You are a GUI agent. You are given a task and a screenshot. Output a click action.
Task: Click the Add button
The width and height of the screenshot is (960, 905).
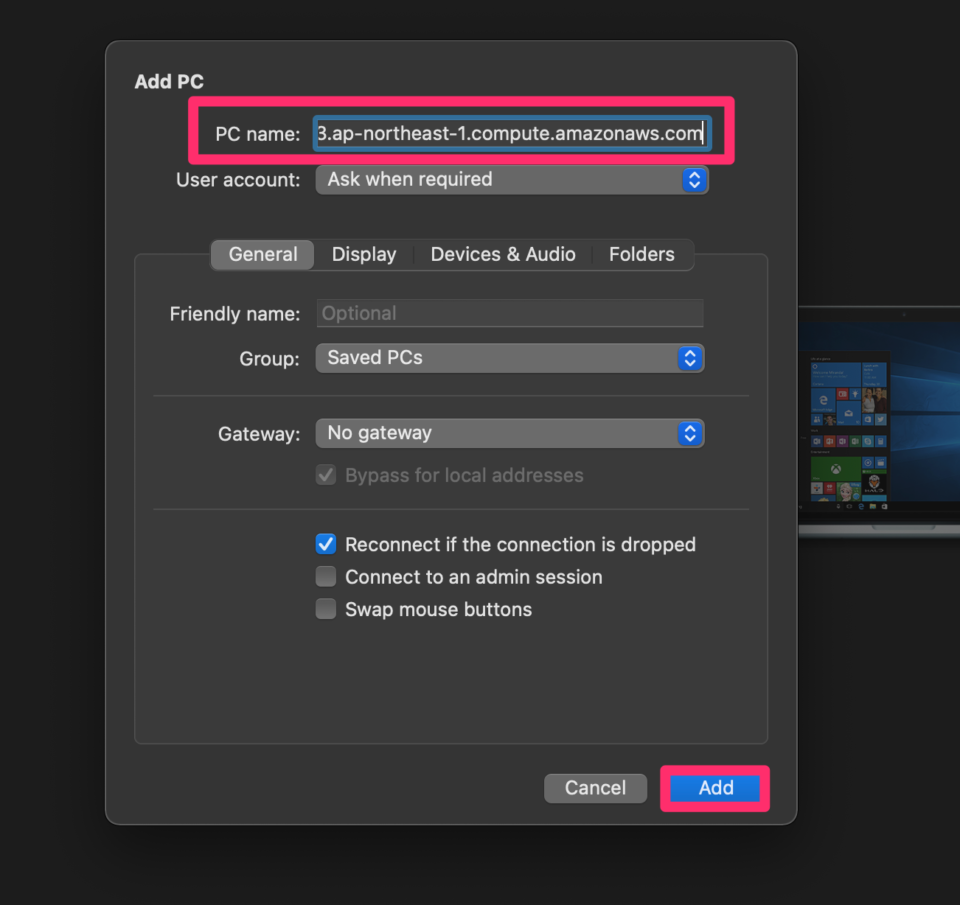(x=715, y=787)
